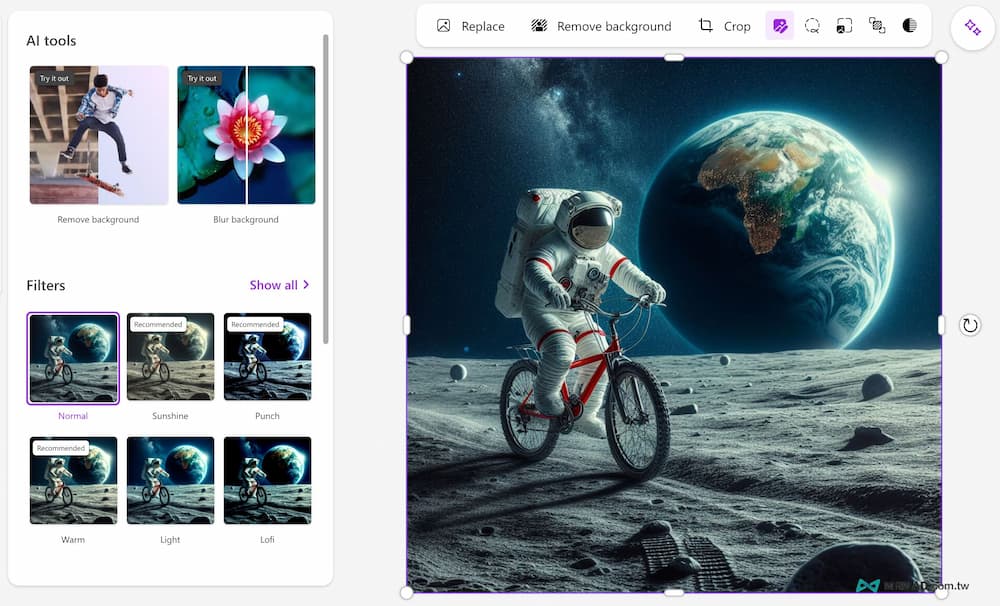Click the set as background icon
The height and width of the screenshot is (606, 1000).
tap(844, 26)
